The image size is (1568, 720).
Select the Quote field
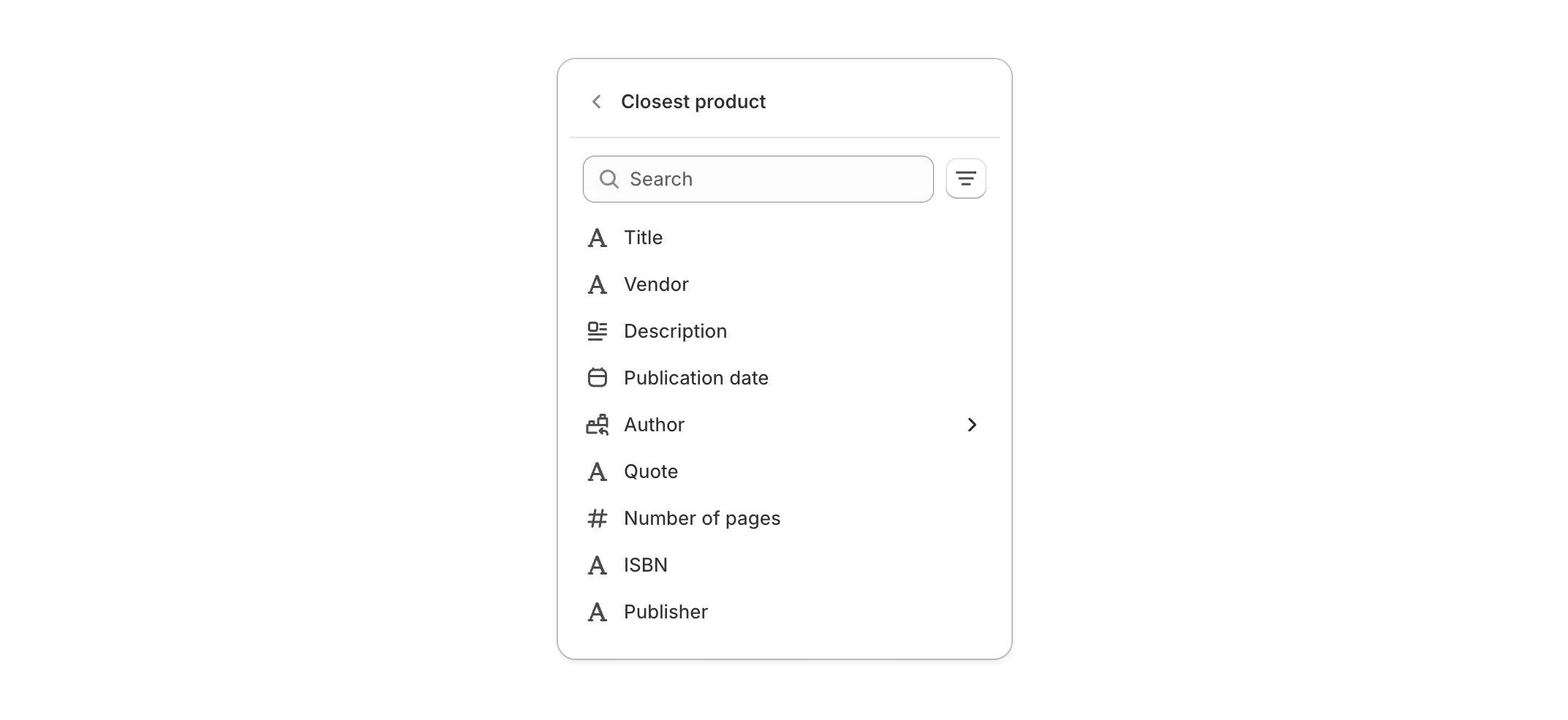(650, 471)
